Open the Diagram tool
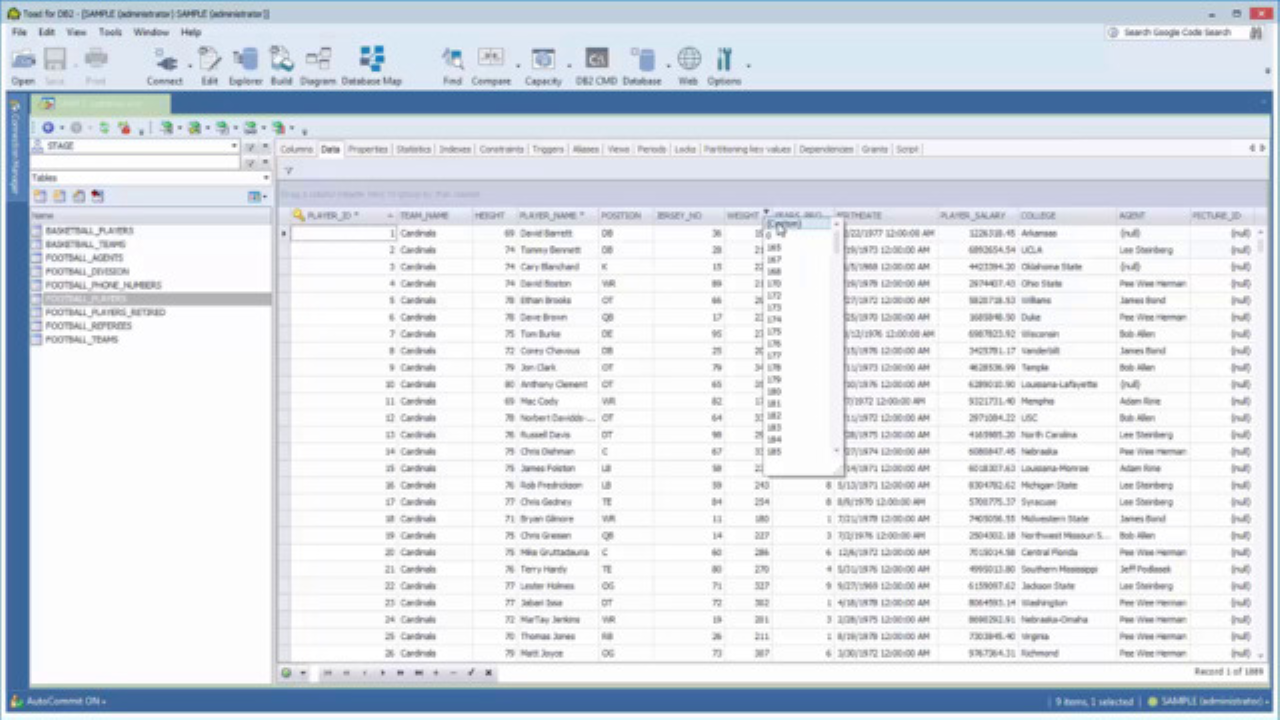The width and height of the screenshot is (1280, 720). point(317,58)
